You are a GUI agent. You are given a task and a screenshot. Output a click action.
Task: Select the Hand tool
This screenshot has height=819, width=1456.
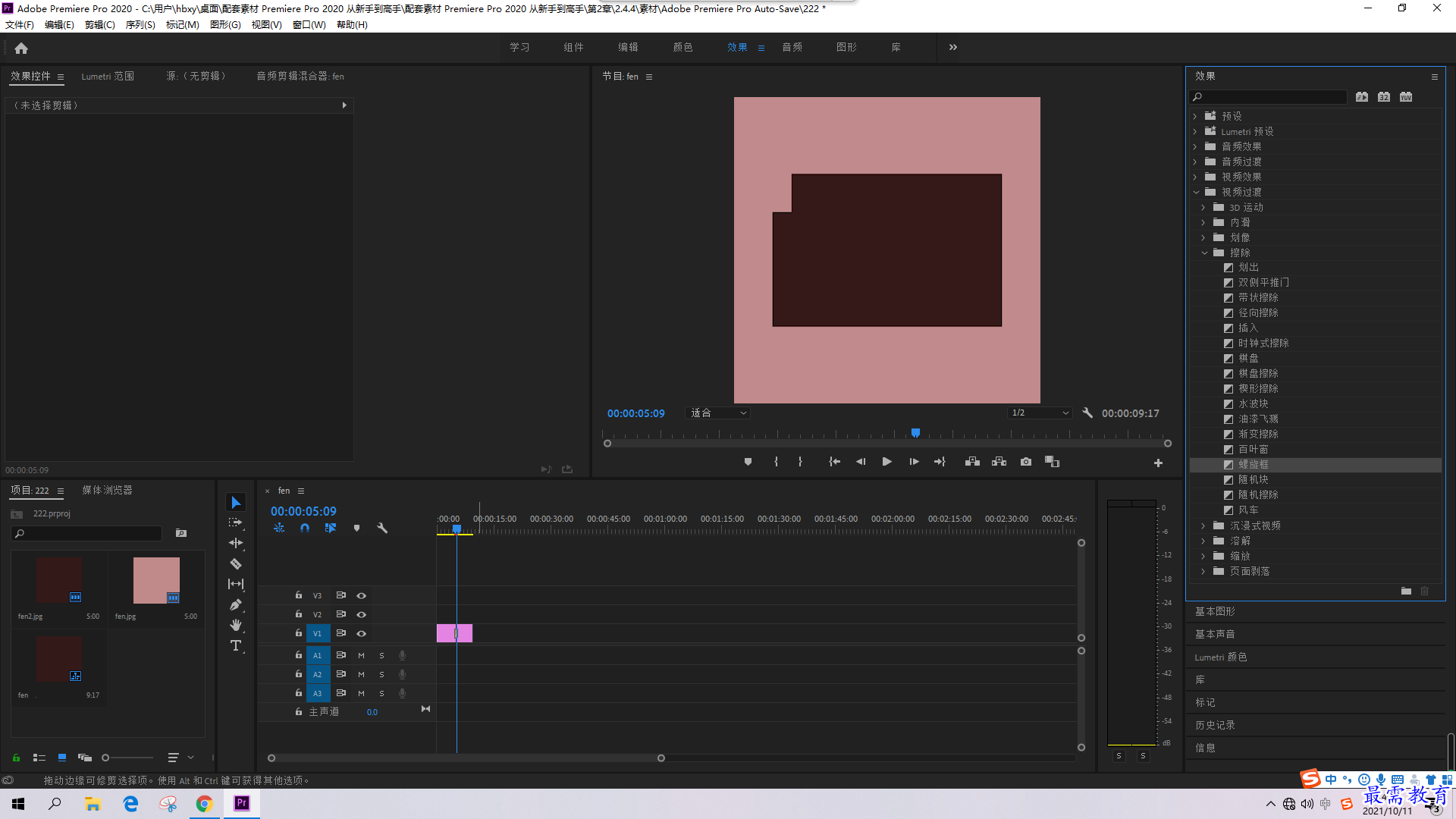tap(236, 625)
